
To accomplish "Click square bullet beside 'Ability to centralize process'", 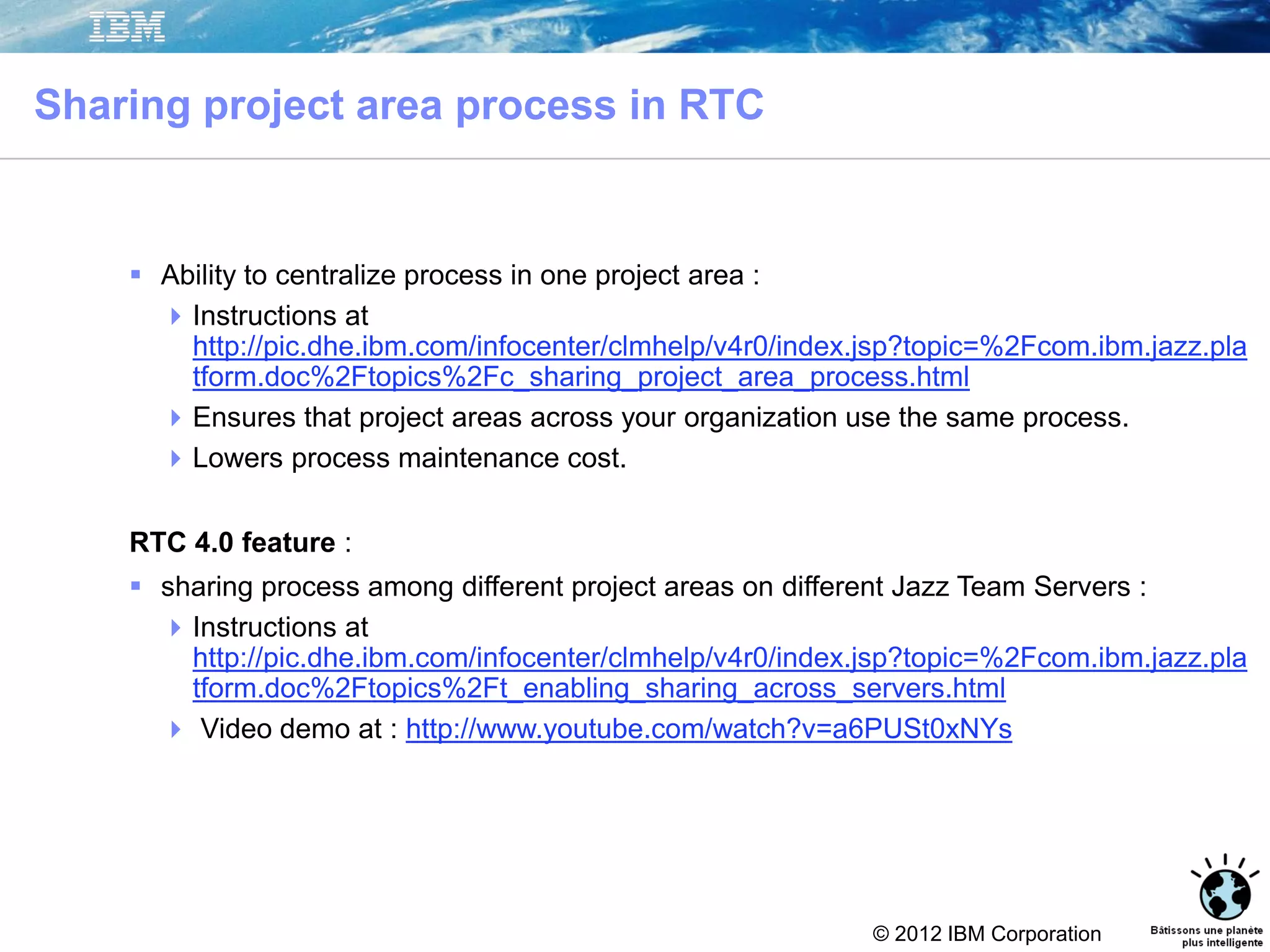I will [136, 275].
